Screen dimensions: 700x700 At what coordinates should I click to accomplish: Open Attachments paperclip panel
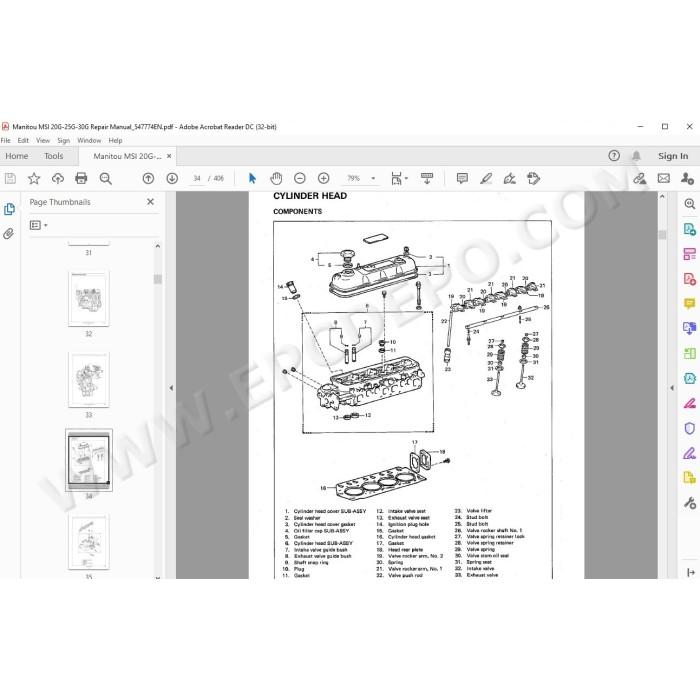pyautogui.click(x=8, y=233)
